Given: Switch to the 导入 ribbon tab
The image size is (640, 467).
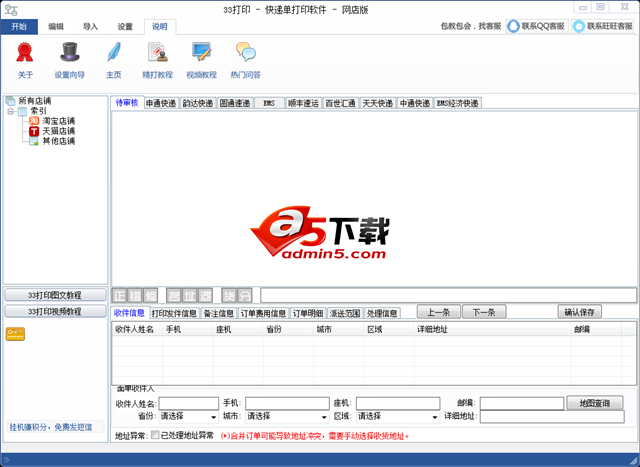Looking at the screenshot, I should pos(90,27).
